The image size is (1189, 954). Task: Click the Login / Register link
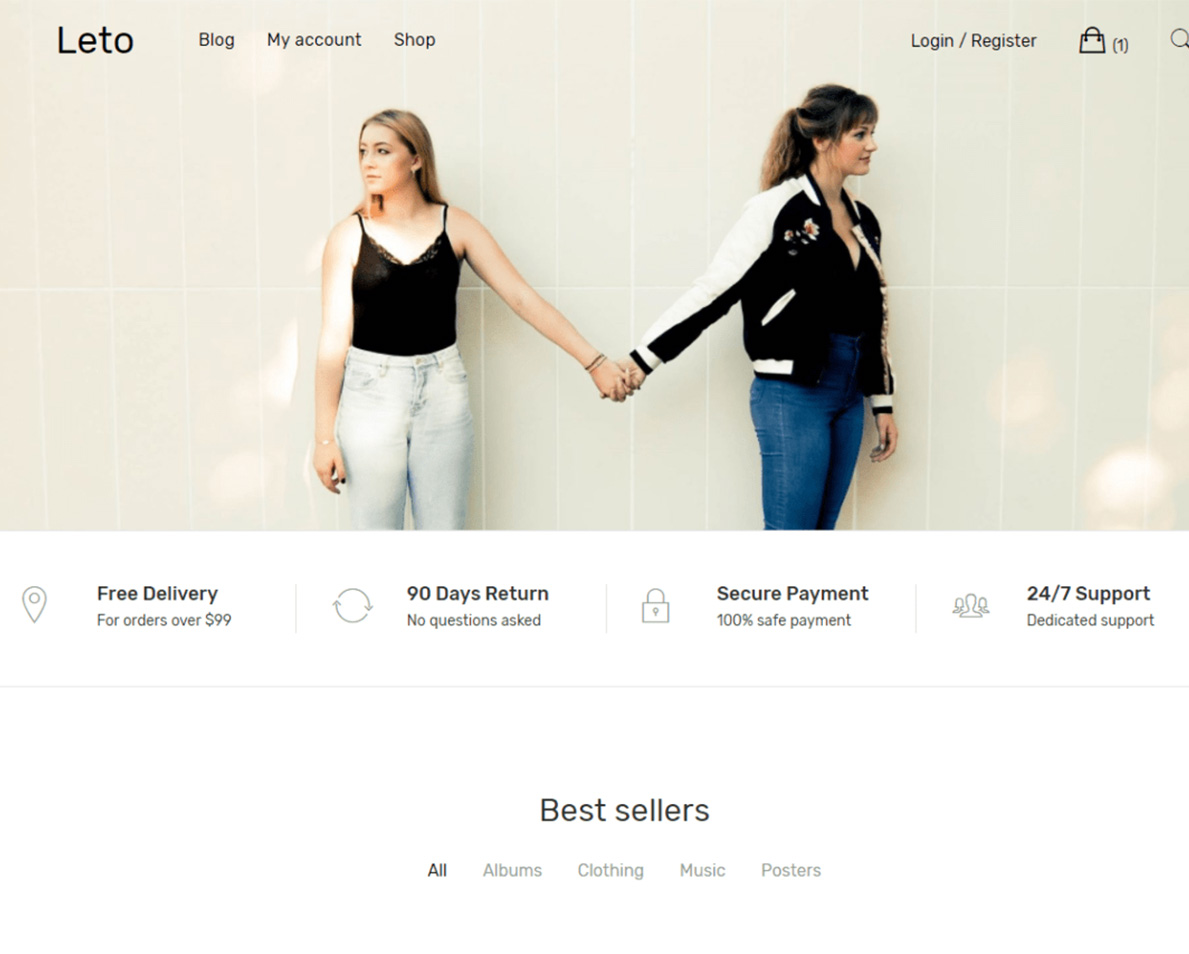click(x=973, y=41)
